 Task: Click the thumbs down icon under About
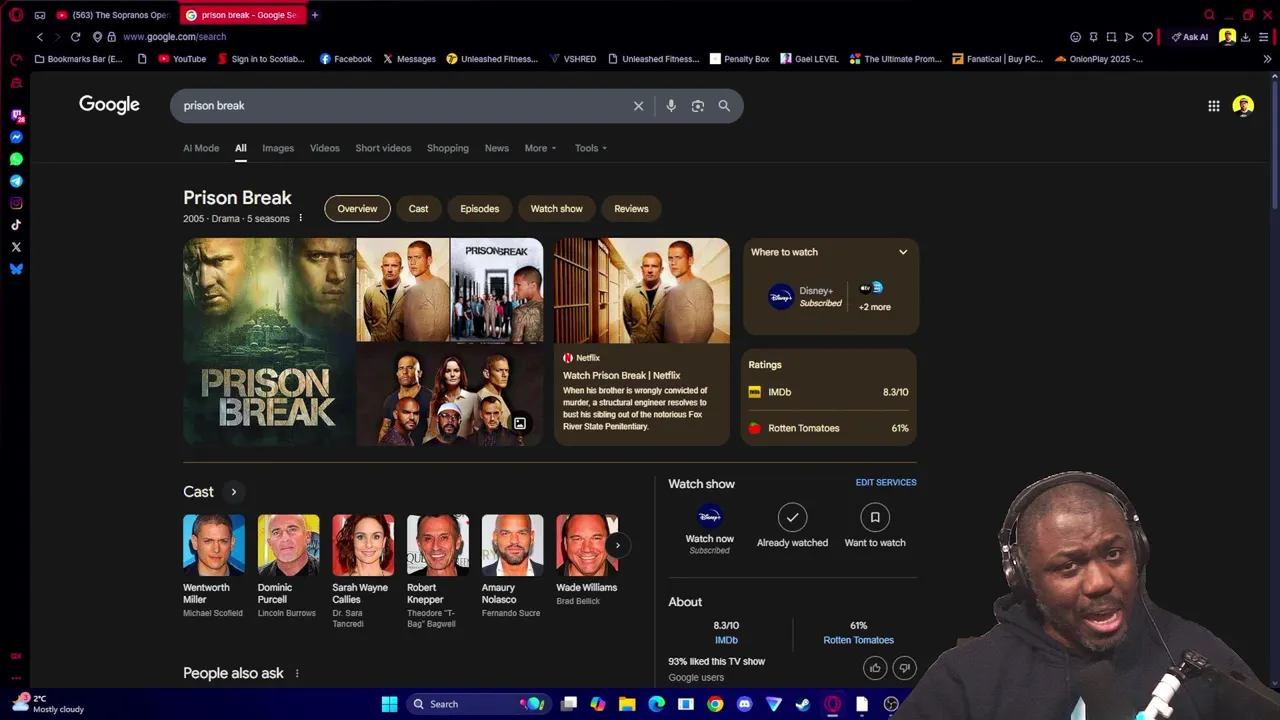tap(904, 668)
